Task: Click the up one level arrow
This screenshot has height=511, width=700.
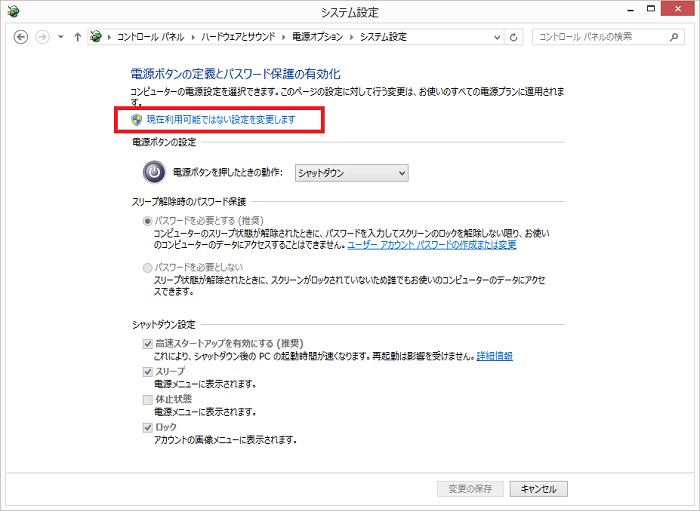Action: [77, 37]
